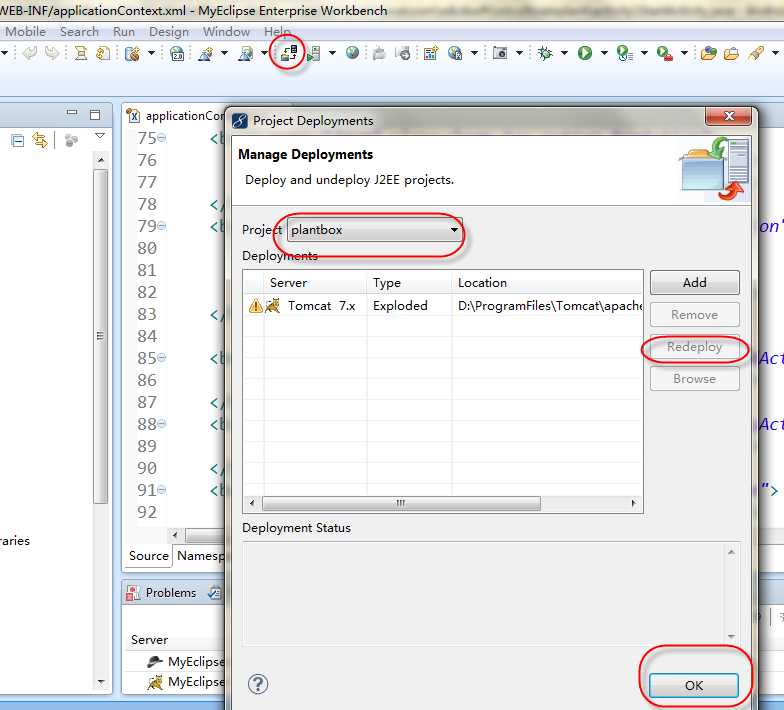
Task: Click the camera screenshot icon in toolbar
Action: (x=500, y=52)
